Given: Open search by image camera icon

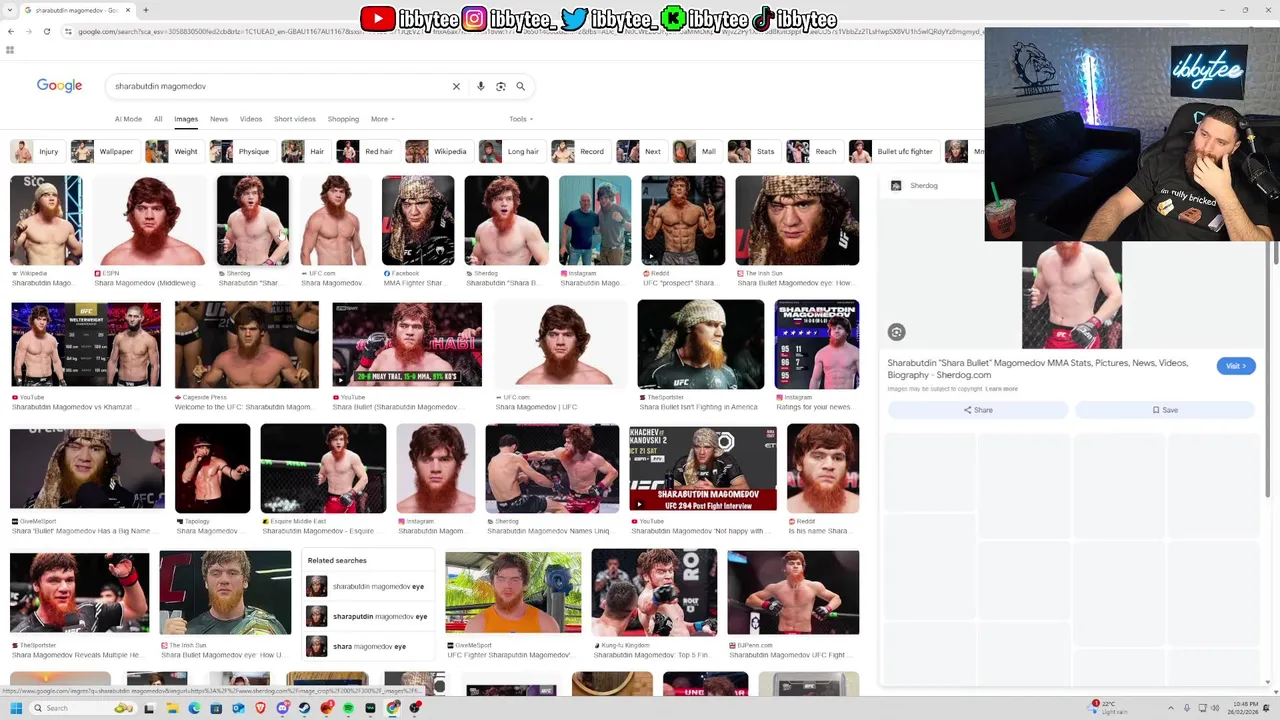Looking at the screenshot, I should 501,86.
